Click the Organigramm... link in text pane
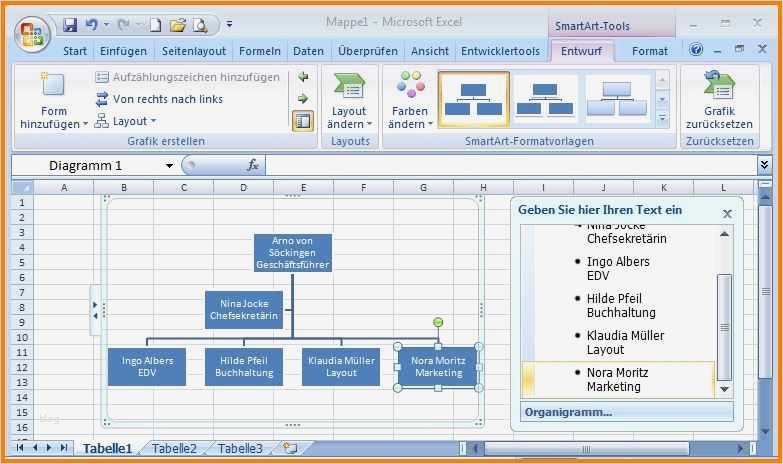Viewport: 783px width, 464px height. [568, 413]
